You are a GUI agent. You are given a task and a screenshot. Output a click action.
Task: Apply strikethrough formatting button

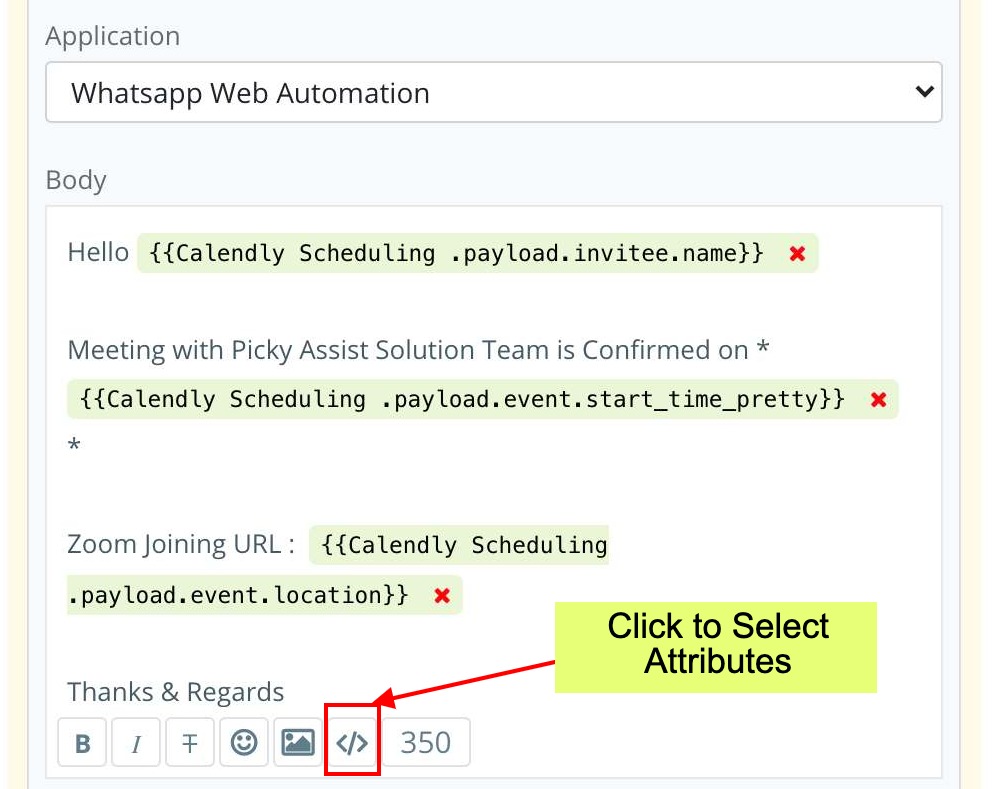tap(190, 742)
